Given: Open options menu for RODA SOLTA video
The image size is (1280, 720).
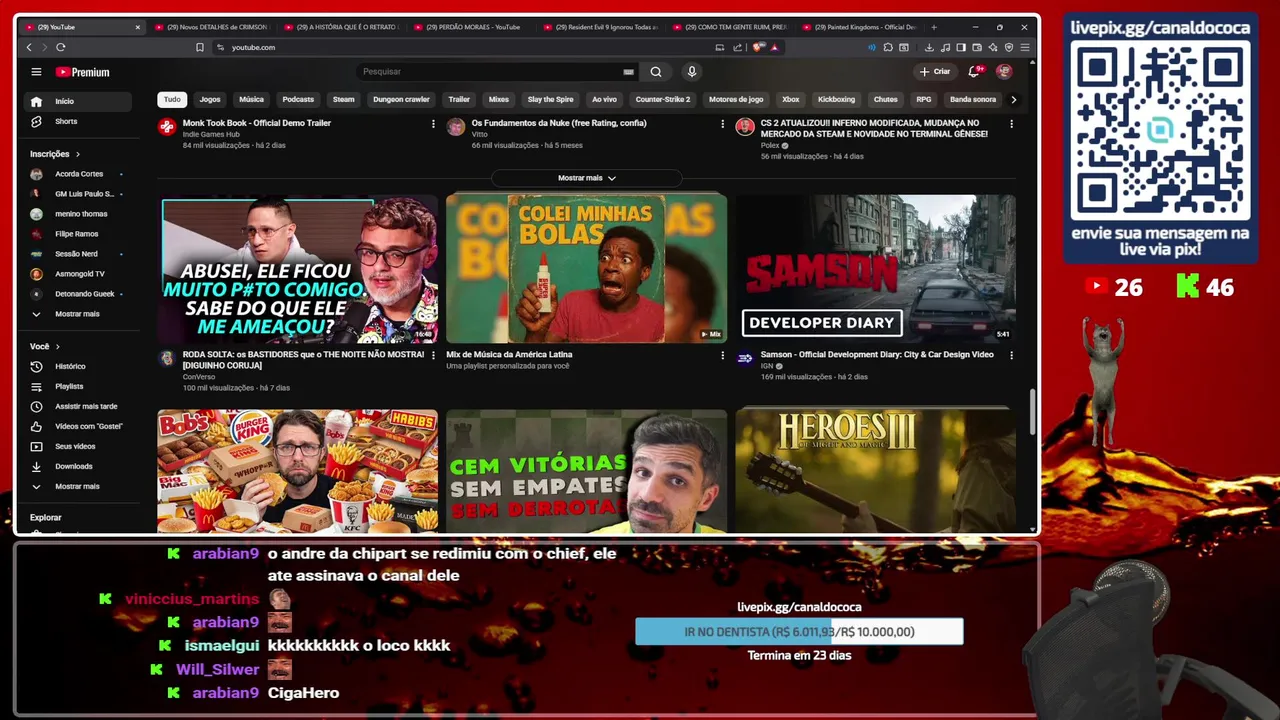Looking at the screenshot, I should (x=433, y=355).
